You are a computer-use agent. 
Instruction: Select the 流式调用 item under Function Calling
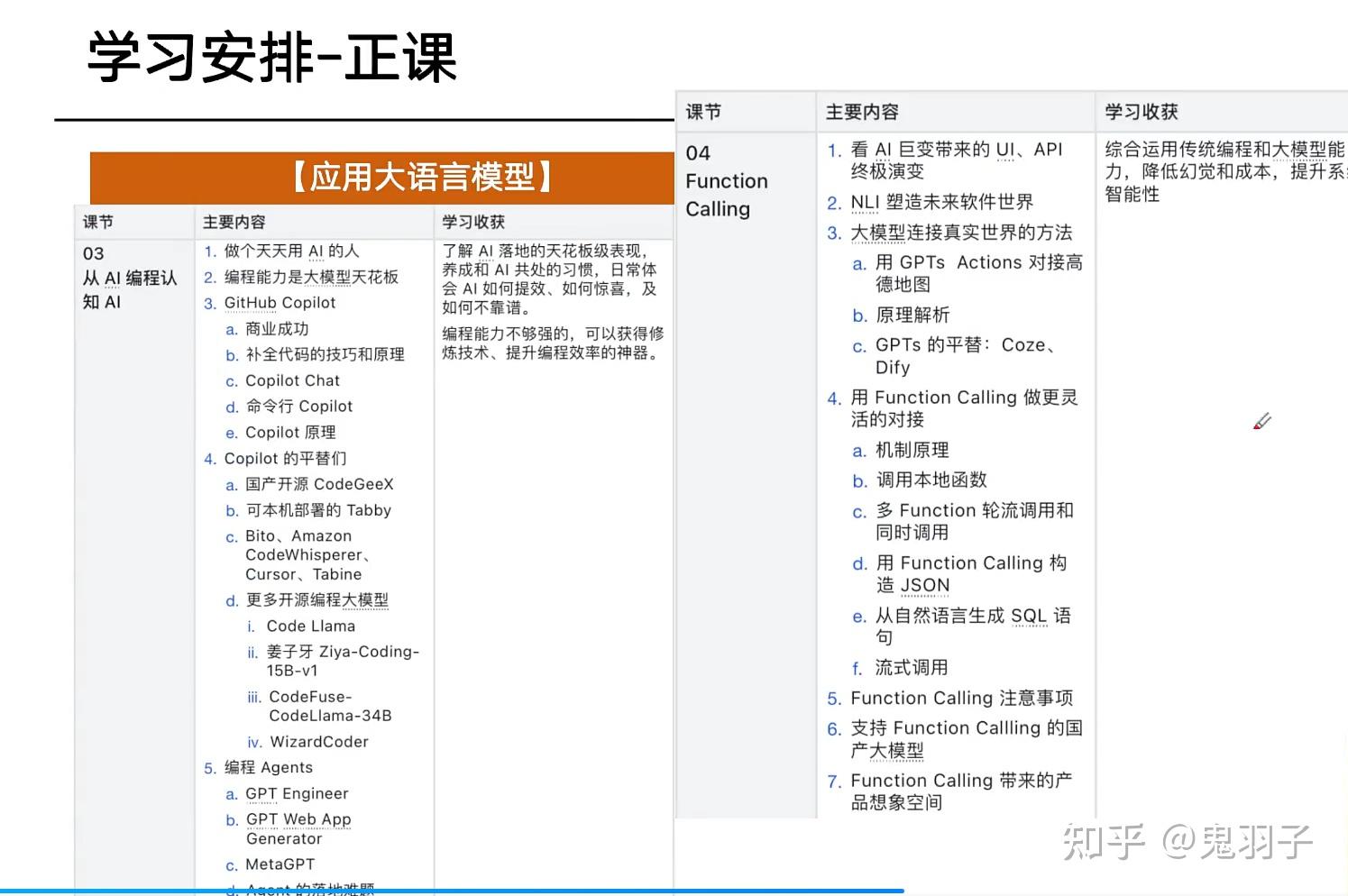911,667
